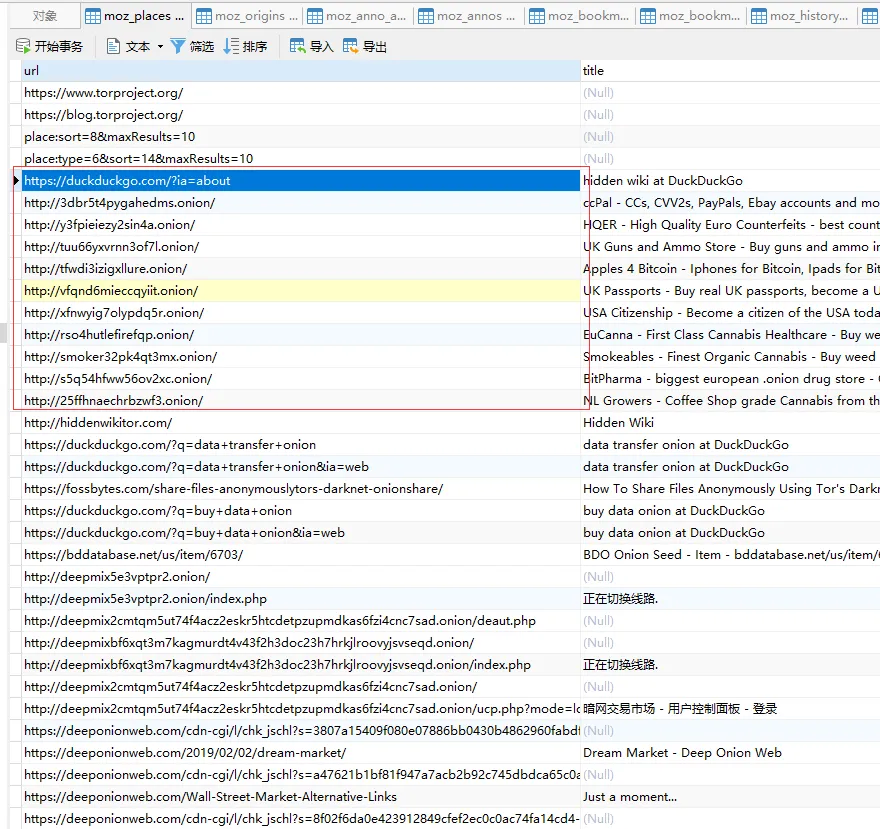
Task: Select the http://xfnwyig7olypdq5r.onion/ cell
Action: pos(301,313)
